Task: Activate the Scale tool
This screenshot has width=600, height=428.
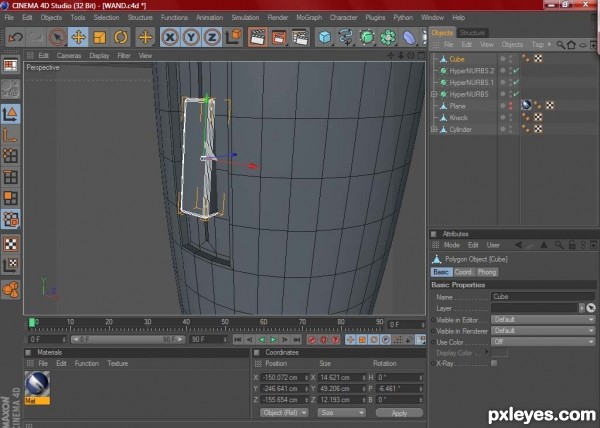Action: point(99,37)
